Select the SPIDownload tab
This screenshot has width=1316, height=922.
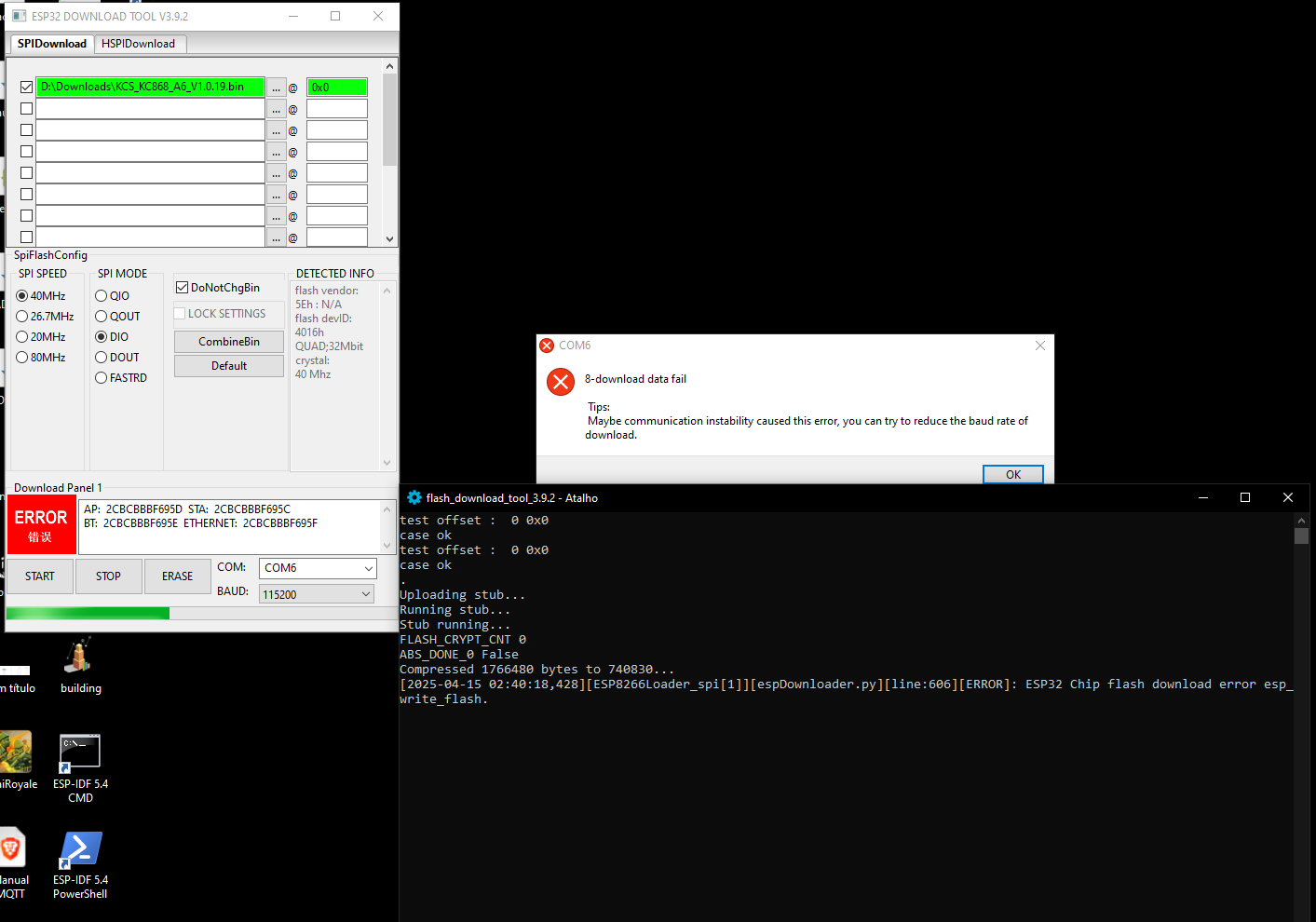click(x=52, y=44)
